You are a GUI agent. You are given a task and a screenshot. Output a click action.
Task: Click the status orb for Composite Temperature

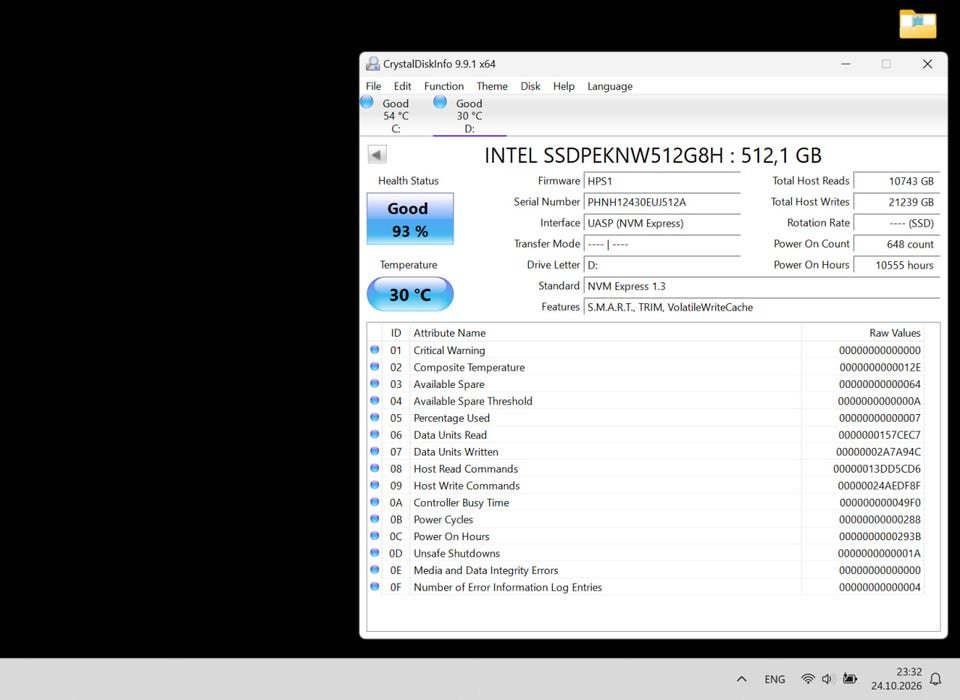(375, 367)
